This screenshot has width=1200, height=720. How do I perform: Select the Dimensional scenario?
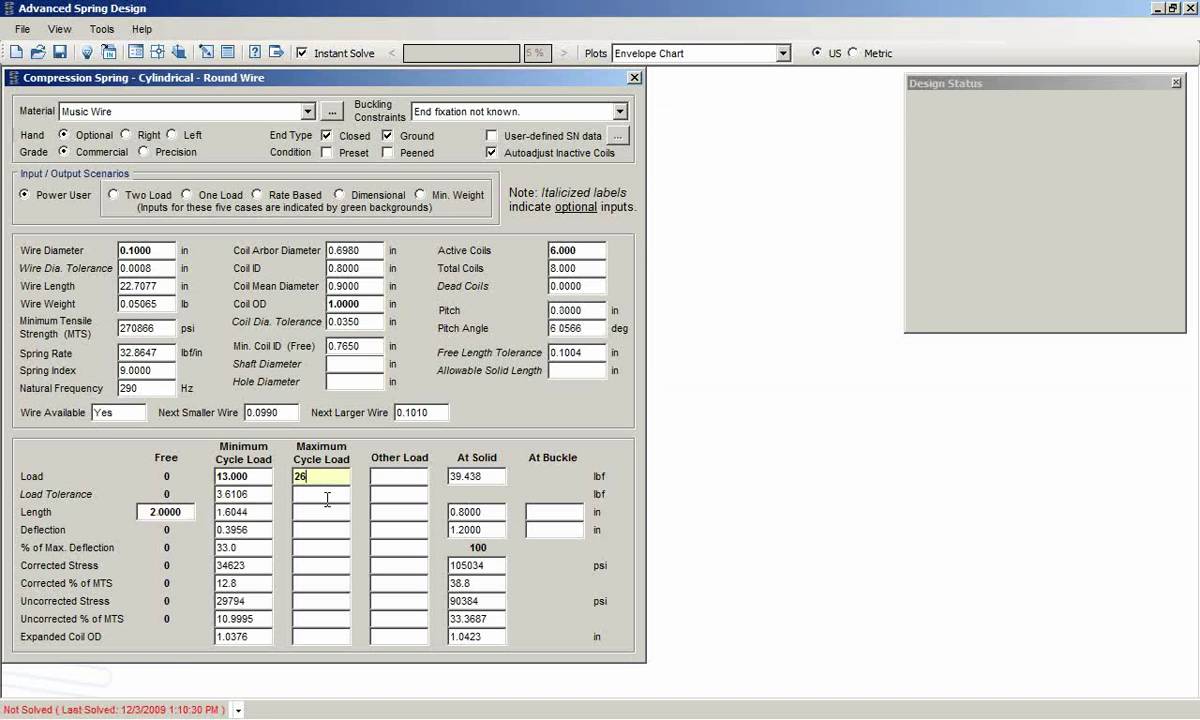point(339,194)
